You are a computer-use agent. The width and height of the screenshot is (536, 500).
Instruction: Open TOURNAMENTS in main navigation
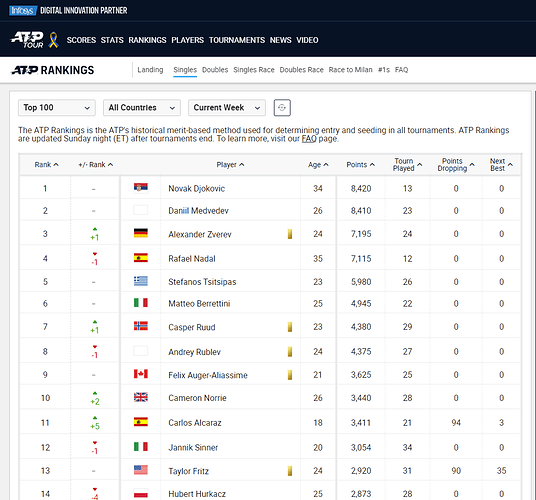click(237, 40)
